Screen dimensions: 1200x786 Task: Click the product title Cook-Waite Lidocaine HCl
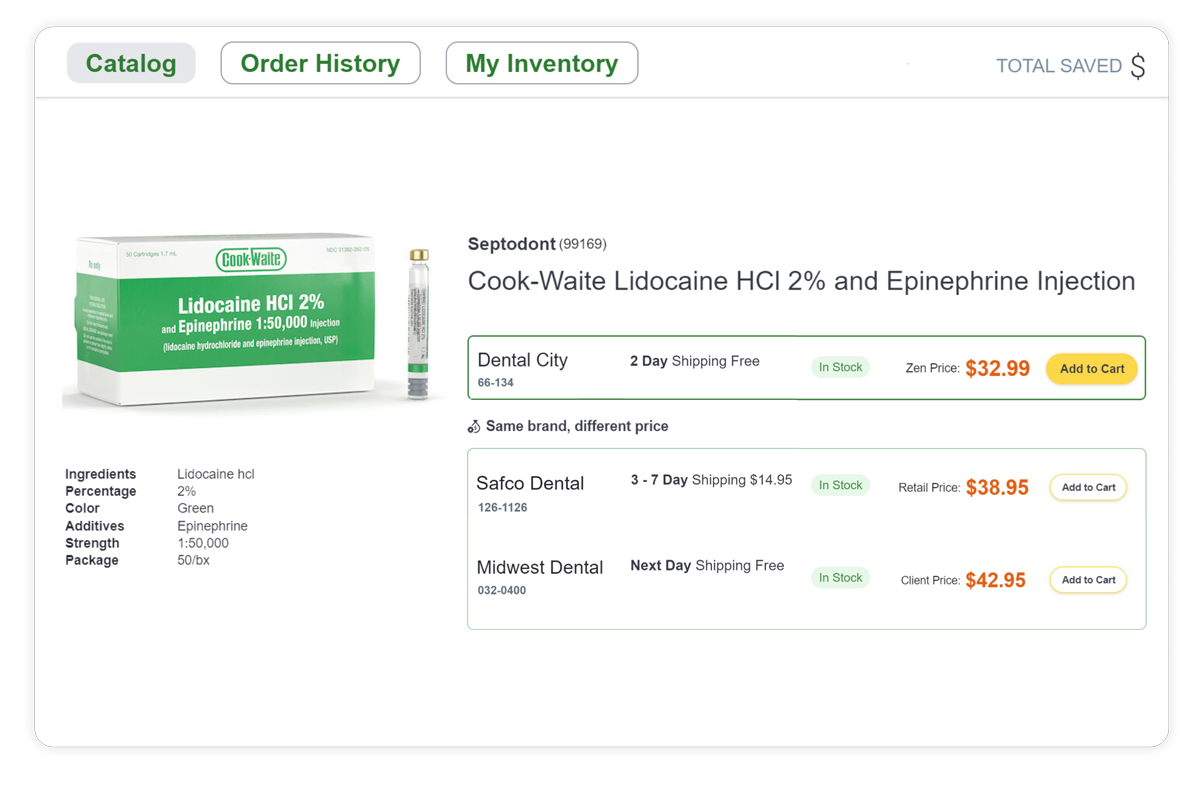(x=800, y=281)
